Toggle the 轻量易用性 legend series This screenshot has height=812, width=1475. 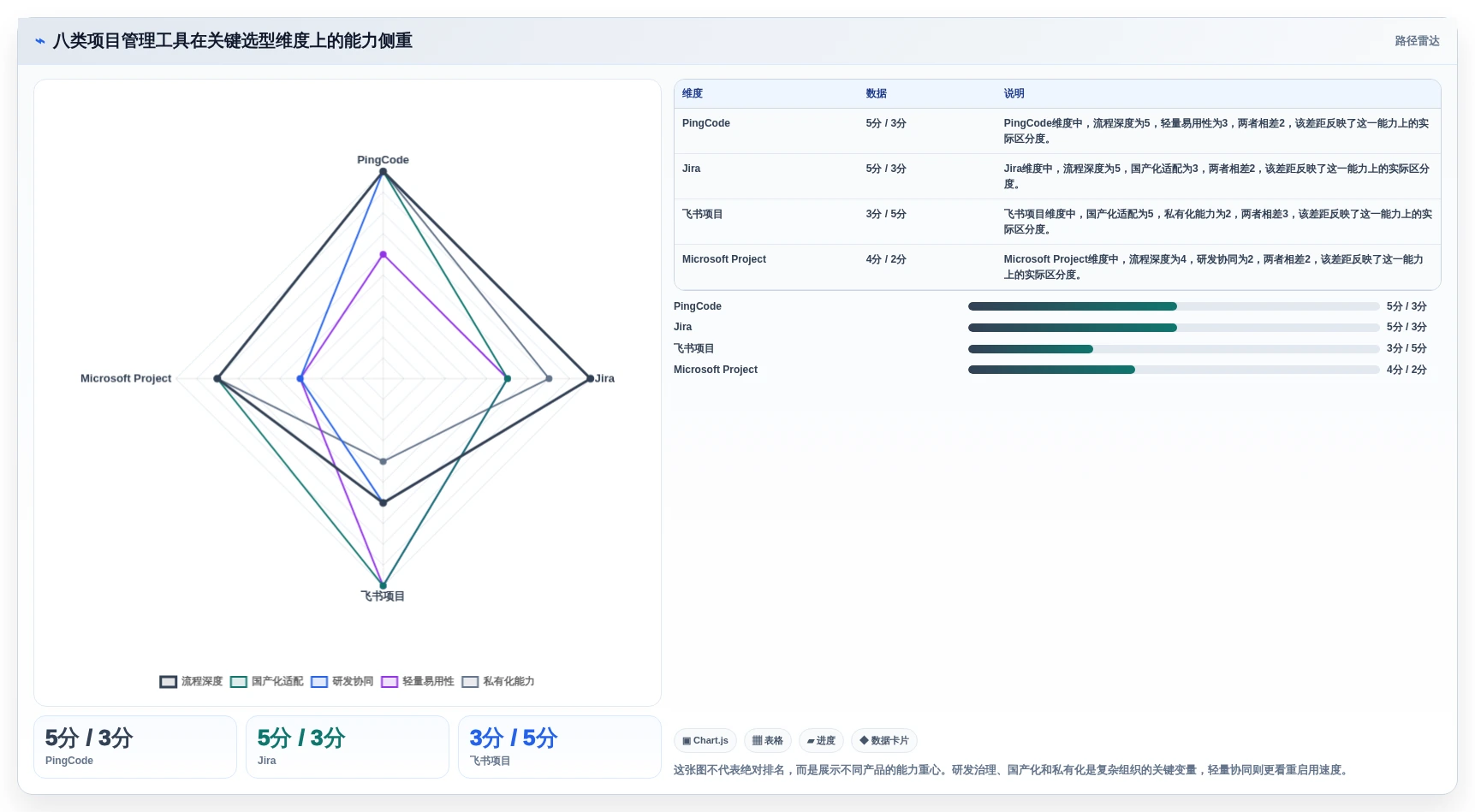pos(417,682)
